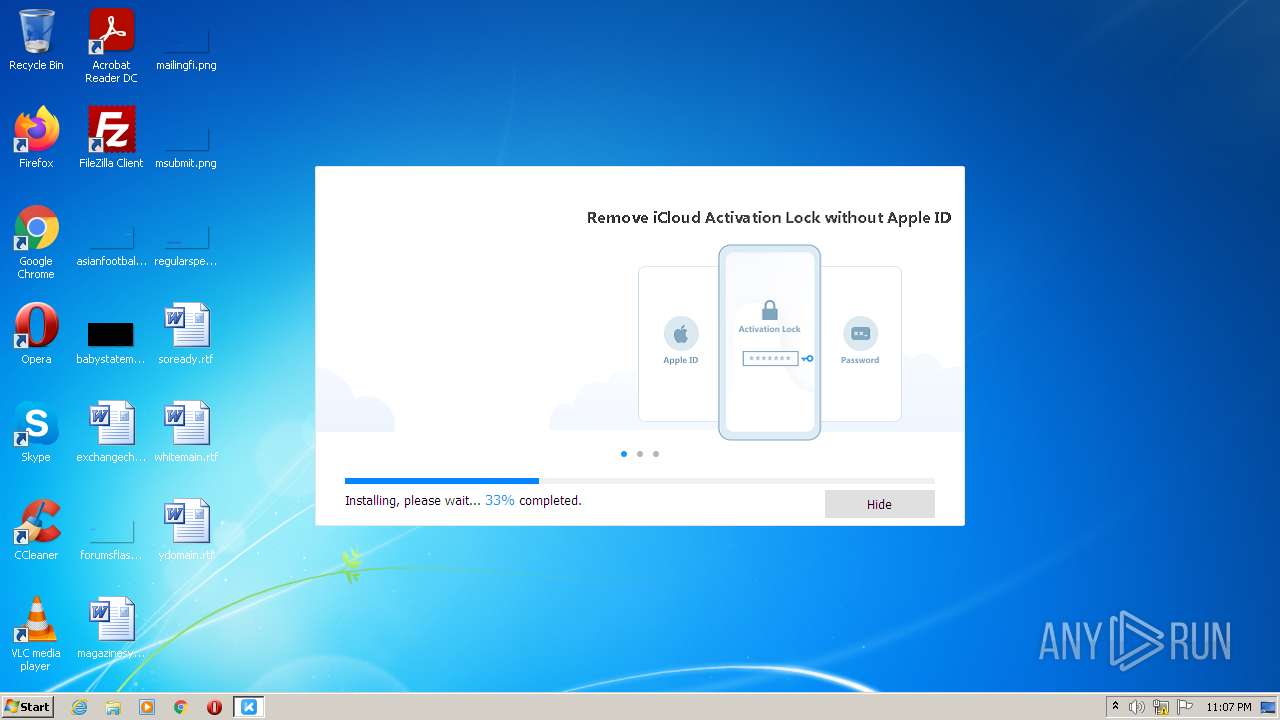Open Windows Explorer from taskbar

(x=113, y=707)
